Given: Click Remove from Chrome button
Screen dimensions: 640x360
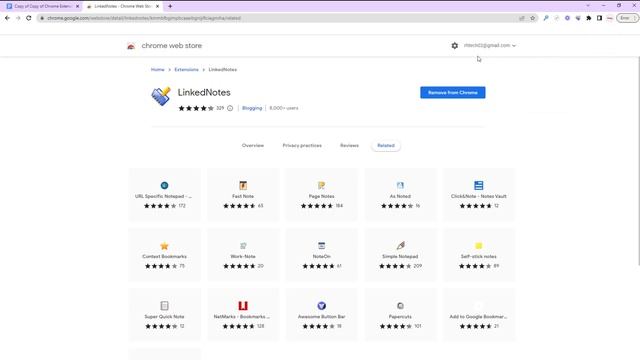Looking at the screenshot, I should pos(453,93).
